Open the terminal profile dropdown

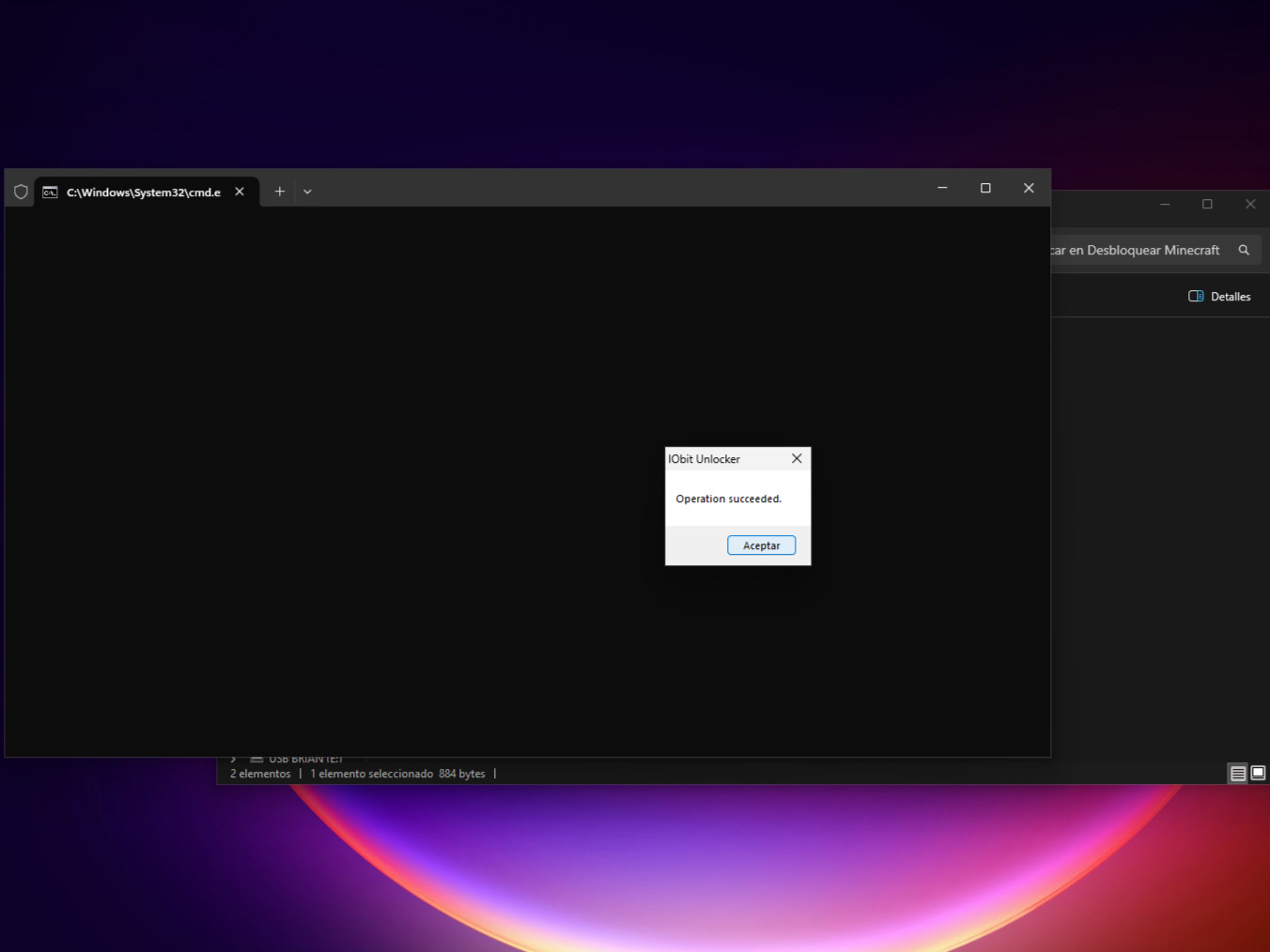307,192
